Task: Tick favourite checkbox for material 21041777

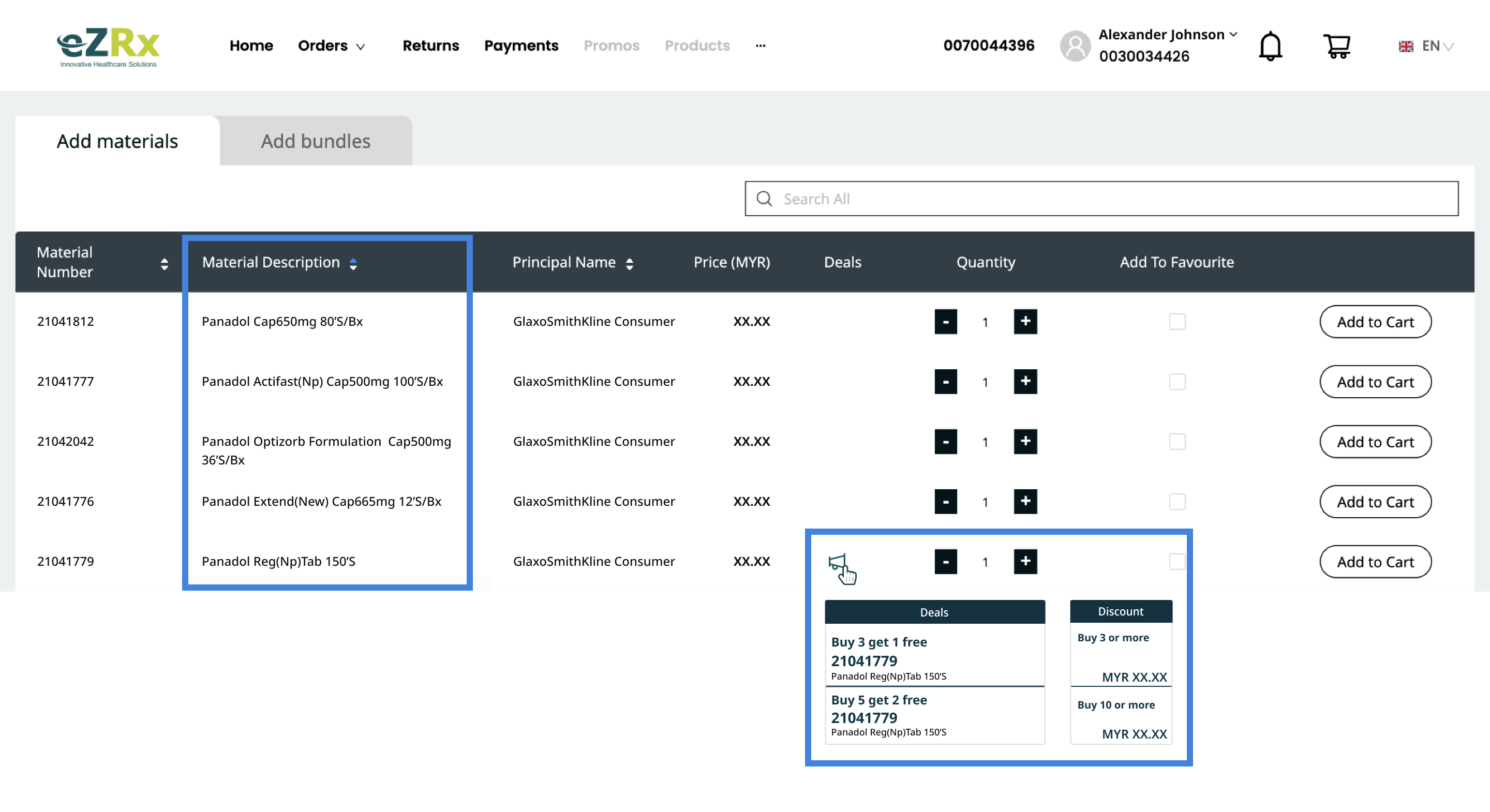Action: click(1177, 382)
